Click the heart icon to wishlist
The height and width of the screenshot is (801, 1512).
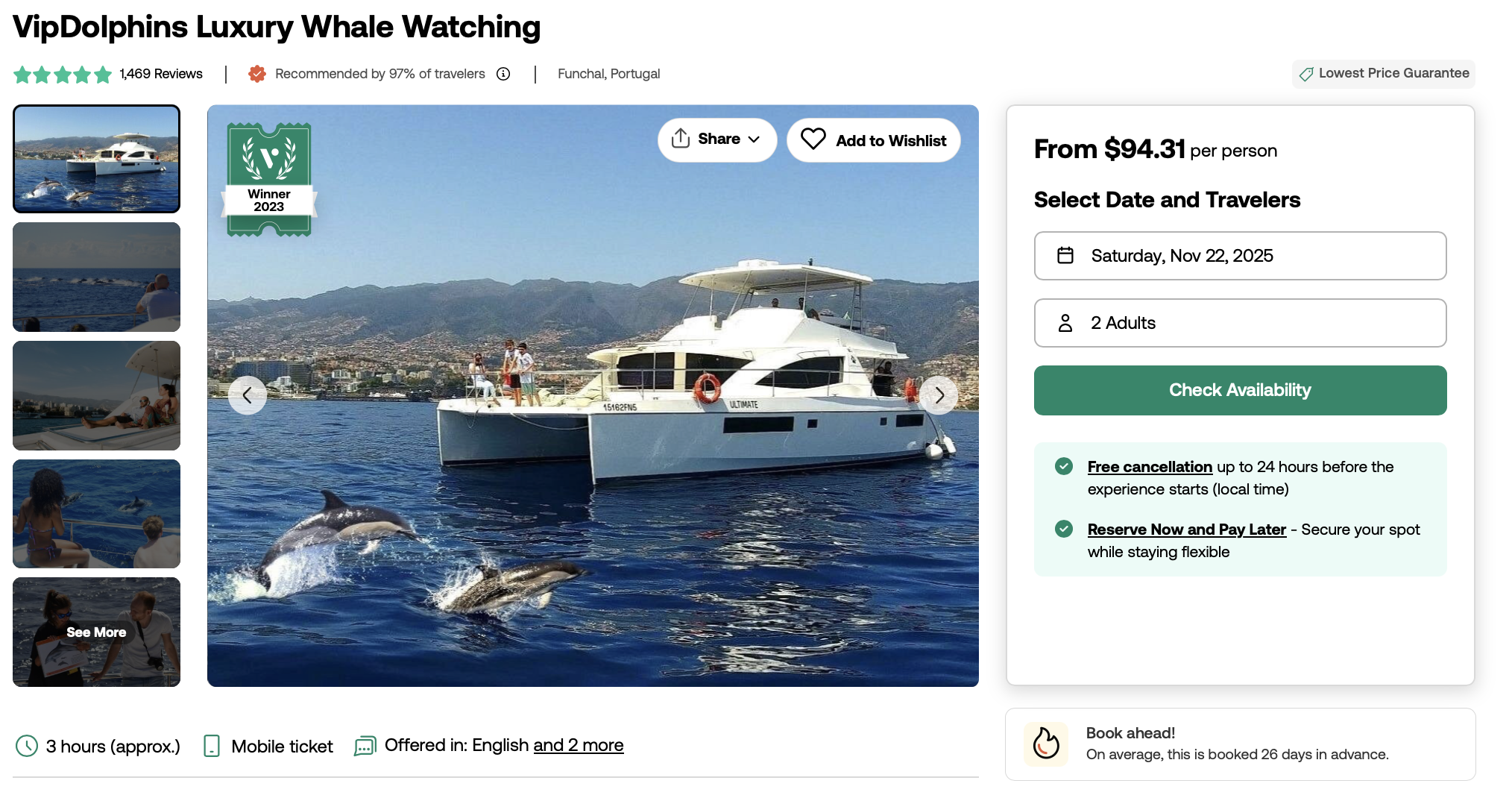[x=813, y=139]
